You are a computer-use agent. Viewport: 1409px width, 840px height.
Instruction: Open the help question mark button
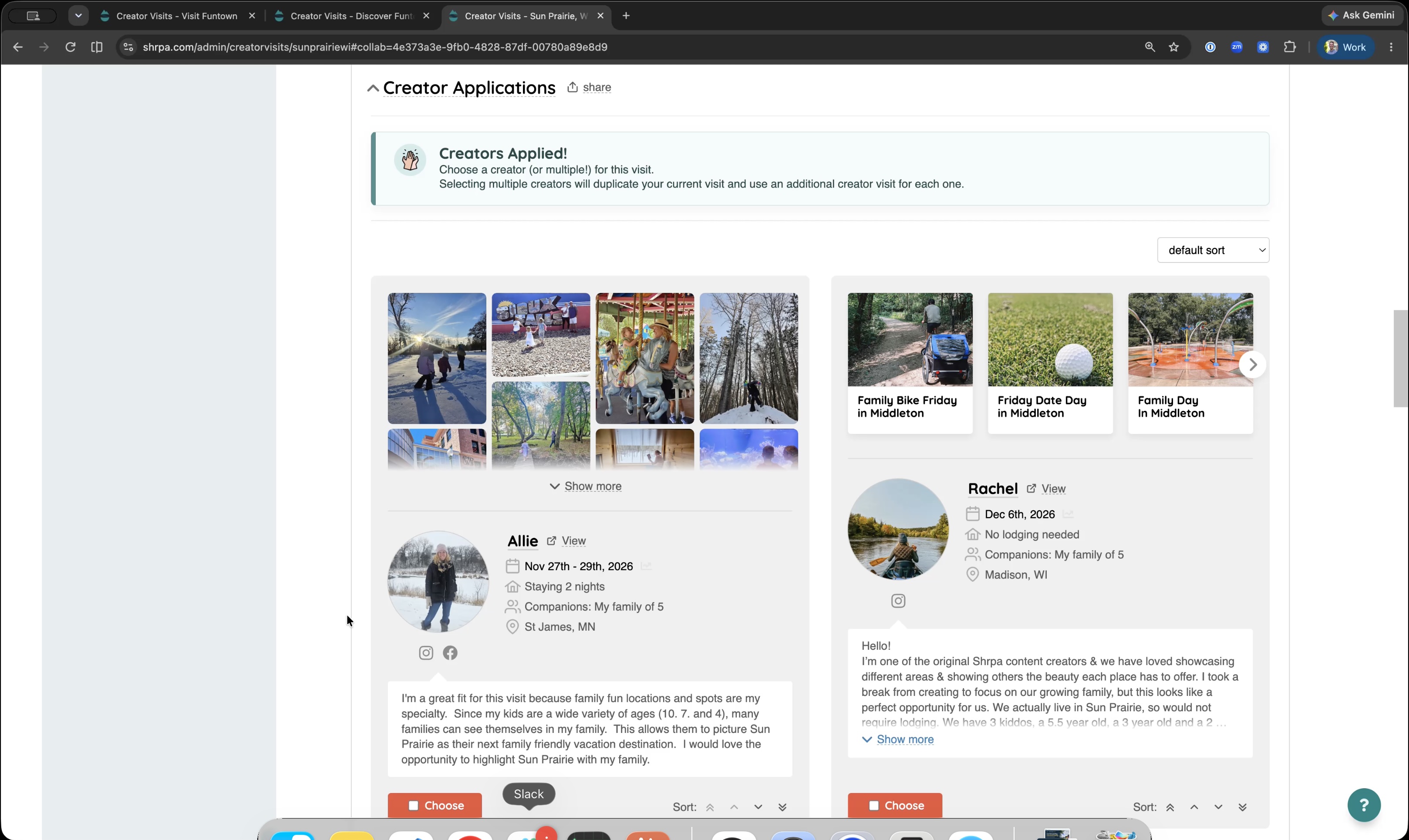1364,804
